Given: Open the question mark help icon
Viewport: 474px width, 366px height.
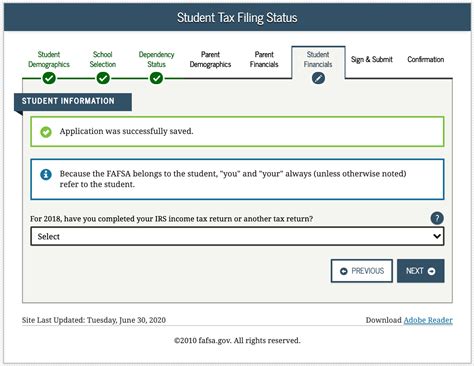Looking at the screenshot, I should [x=437, y=218].
